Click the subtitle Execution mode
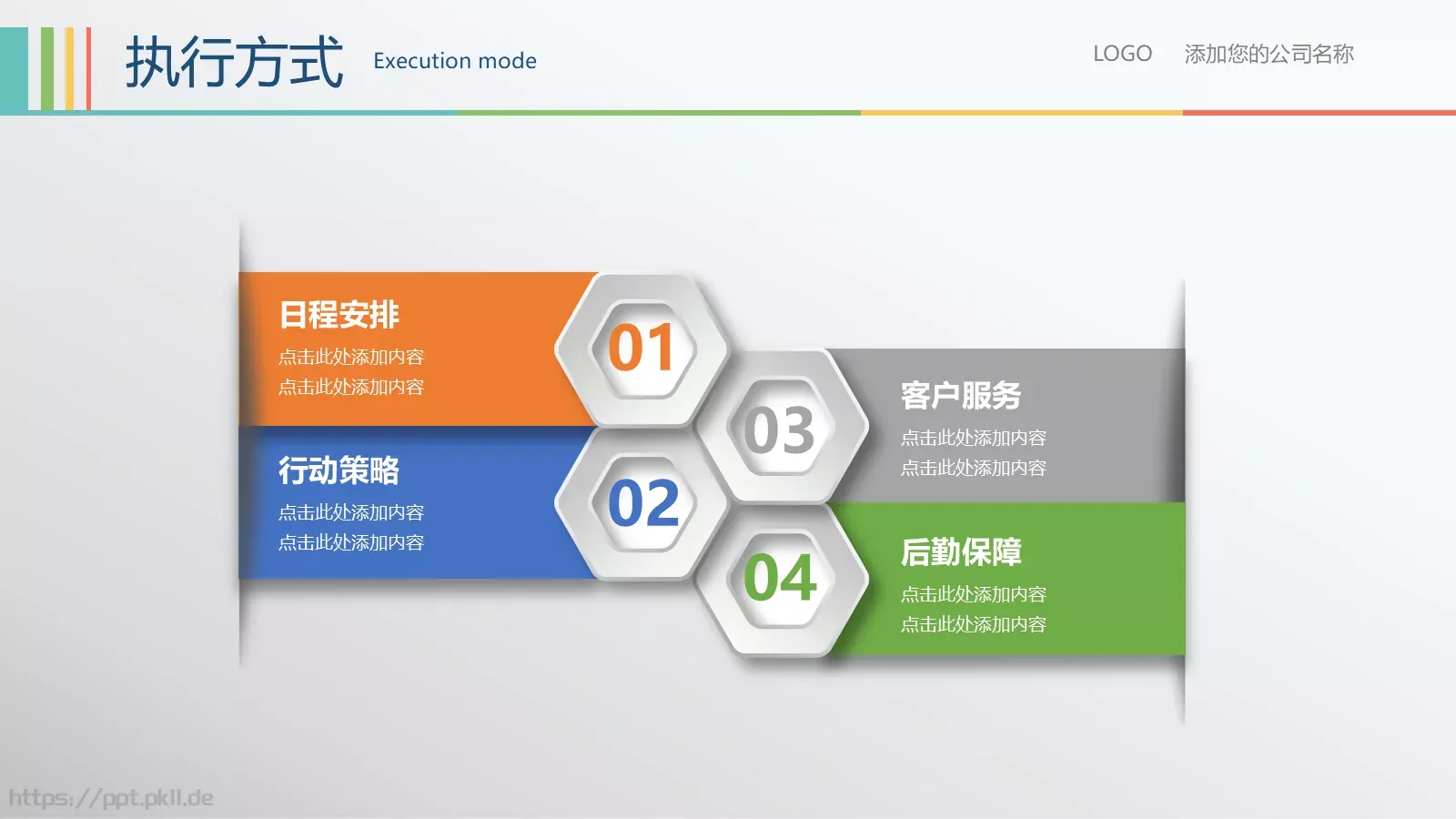 455,61
